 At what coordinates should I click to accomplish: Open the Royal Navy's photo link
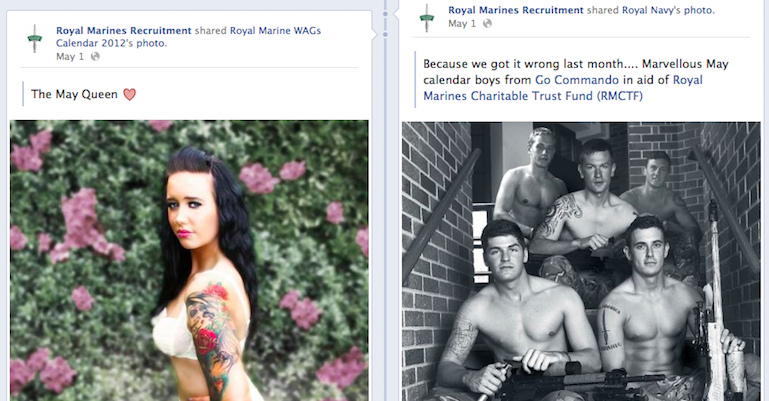[668, 10]
